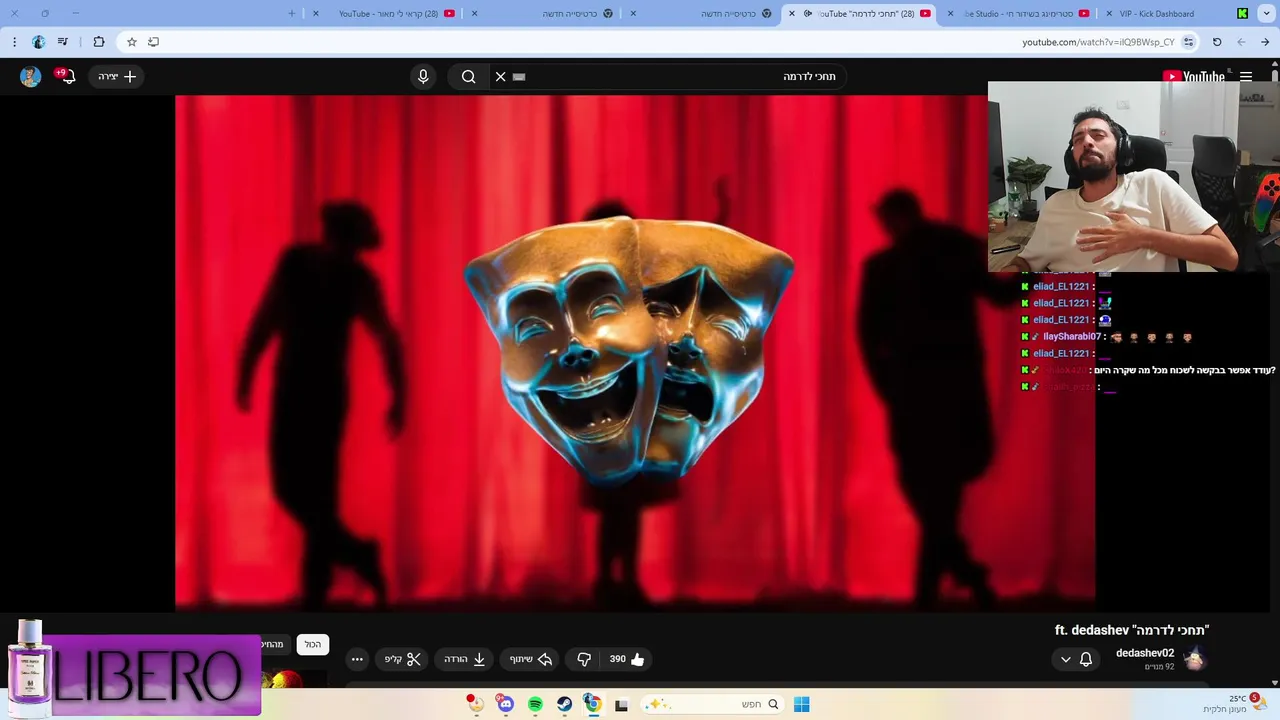Expand the tab search dropdown arrow
Image resolution: width=1280 pixels, height=720 pixels.
(x=1267, y=13)
